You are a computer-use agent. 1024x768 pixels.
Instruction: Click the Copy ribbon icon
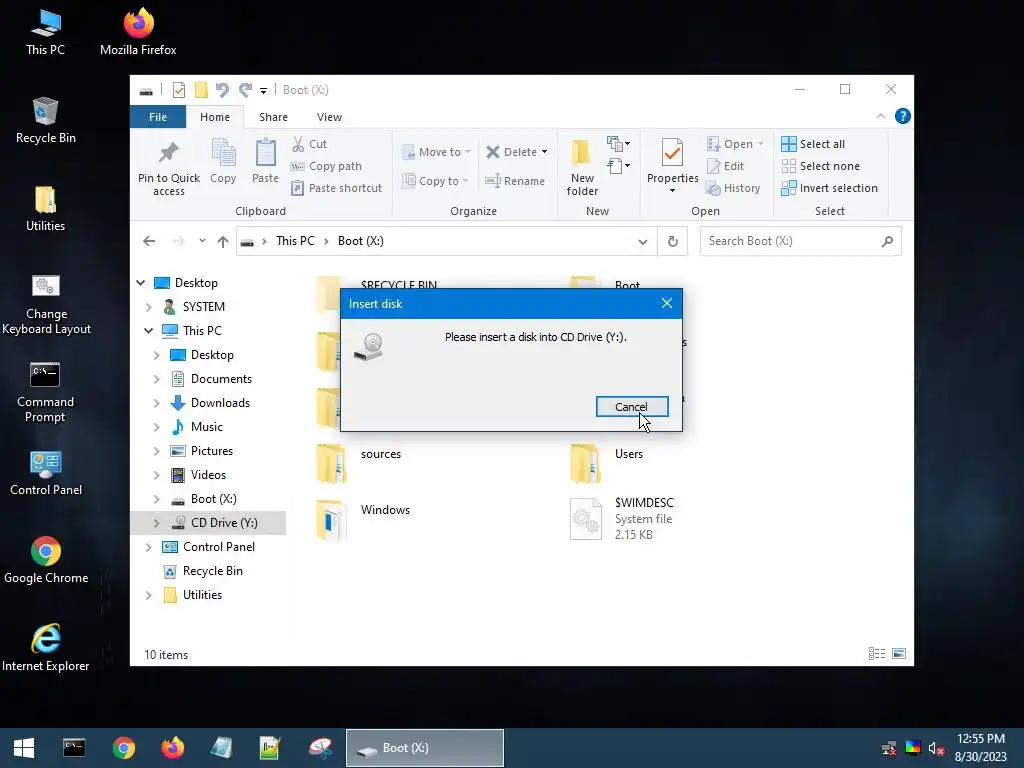223,152
